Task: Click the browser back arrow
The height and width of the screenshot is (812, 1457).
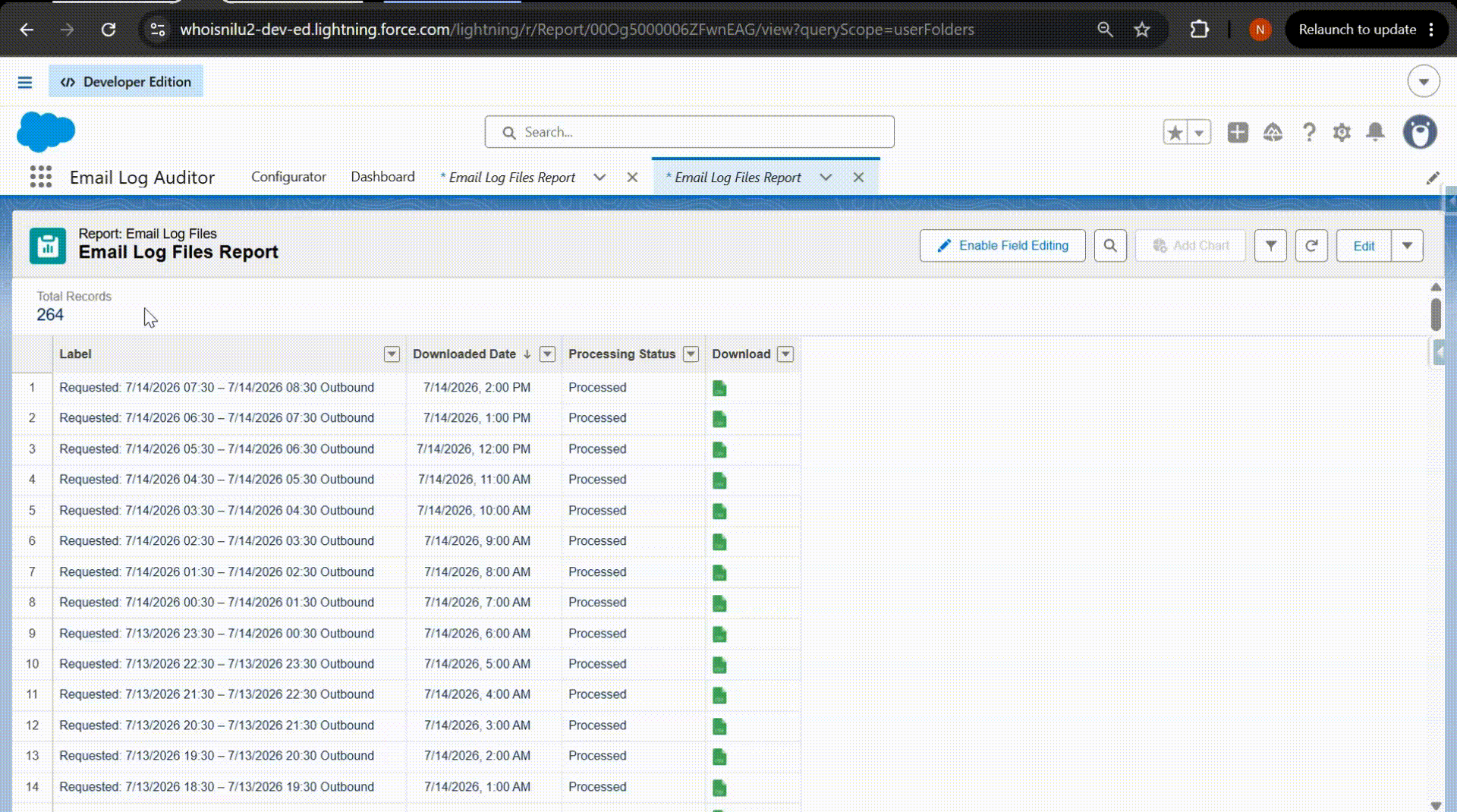Action: [27, 30]
